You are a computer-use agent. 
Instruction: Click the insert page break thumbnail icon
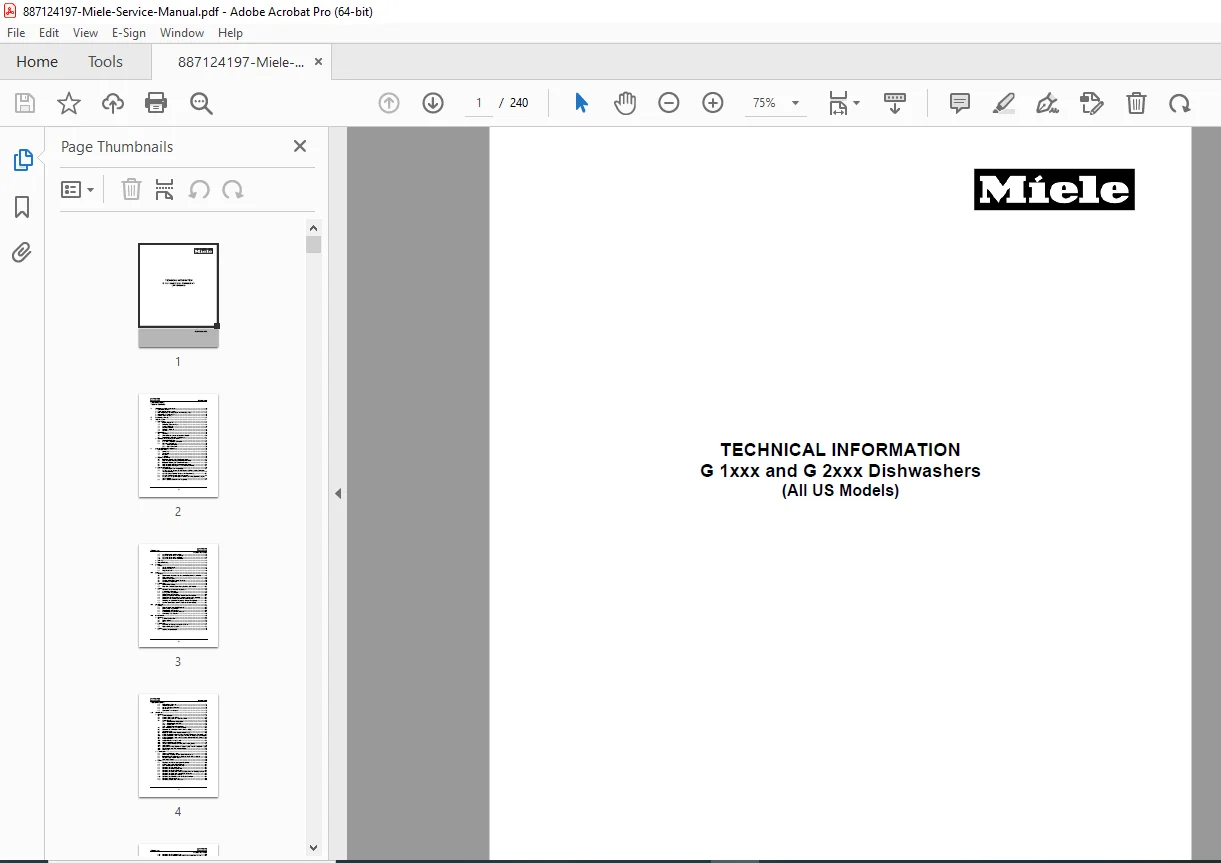click(x=165, y=189)
